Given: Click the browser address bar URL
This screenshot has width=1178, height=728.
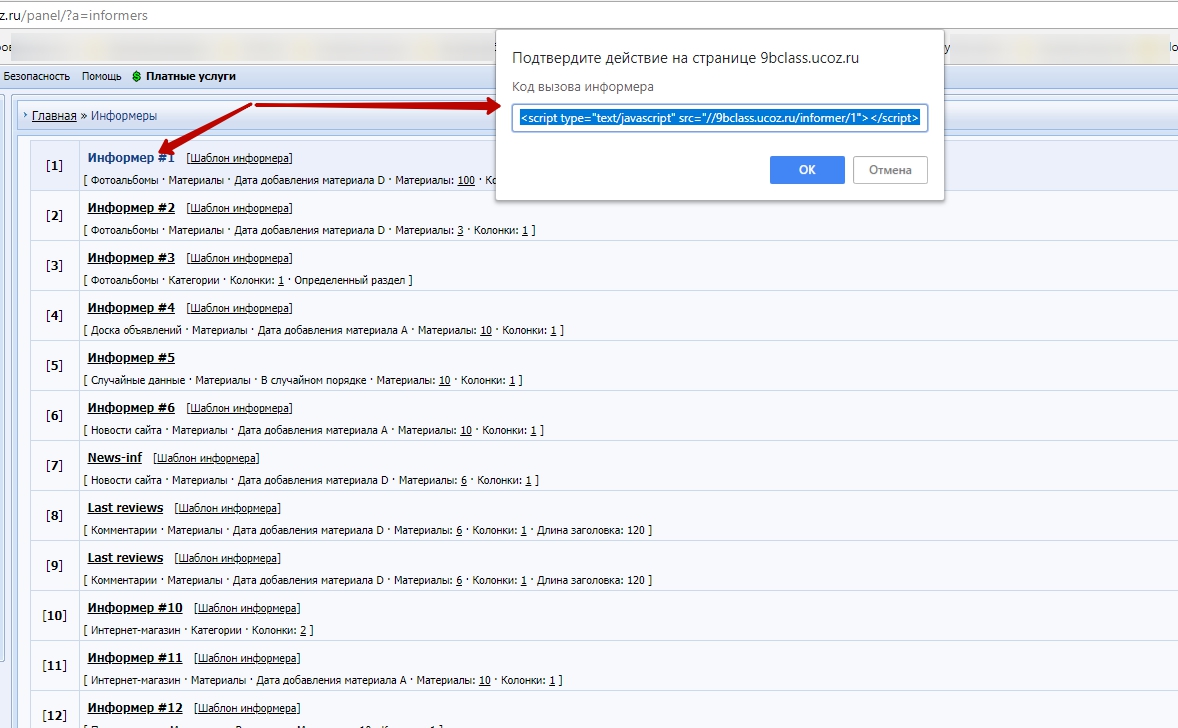Looking at the screenshot, I should 80,14.
